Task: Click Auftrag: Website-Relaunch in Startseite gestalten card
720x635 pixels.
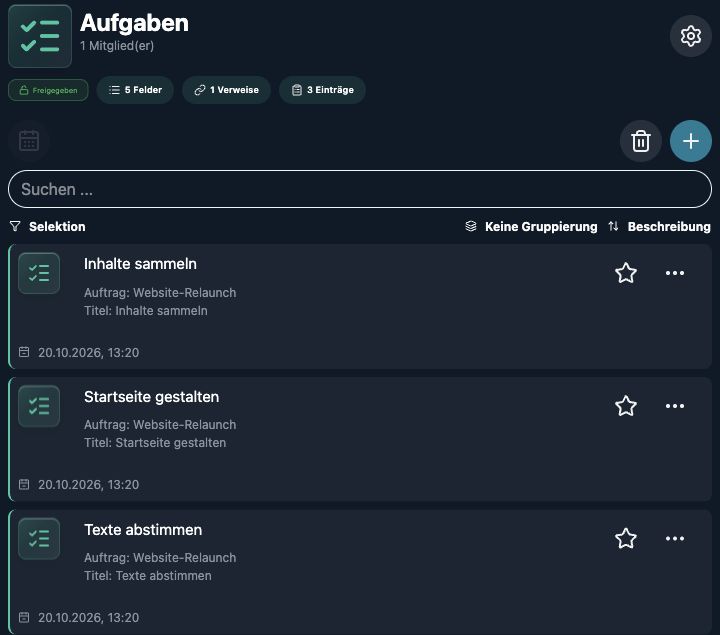Action: click(x=160, y=425)
